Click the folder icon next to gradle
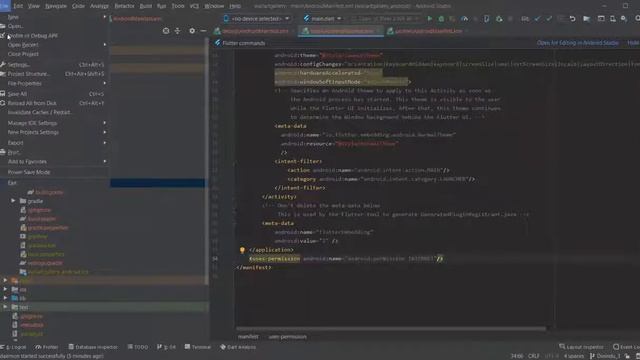The height and width of the screenshot is (360, 640). (x=23, y=201)
